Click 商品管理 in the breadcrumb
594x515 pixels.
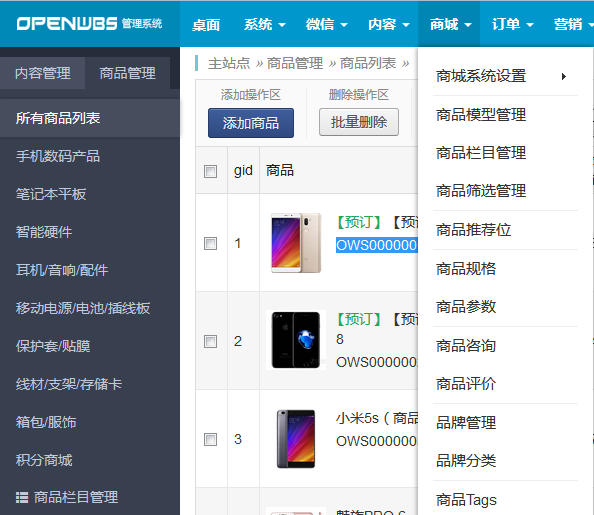coord(295,63)
